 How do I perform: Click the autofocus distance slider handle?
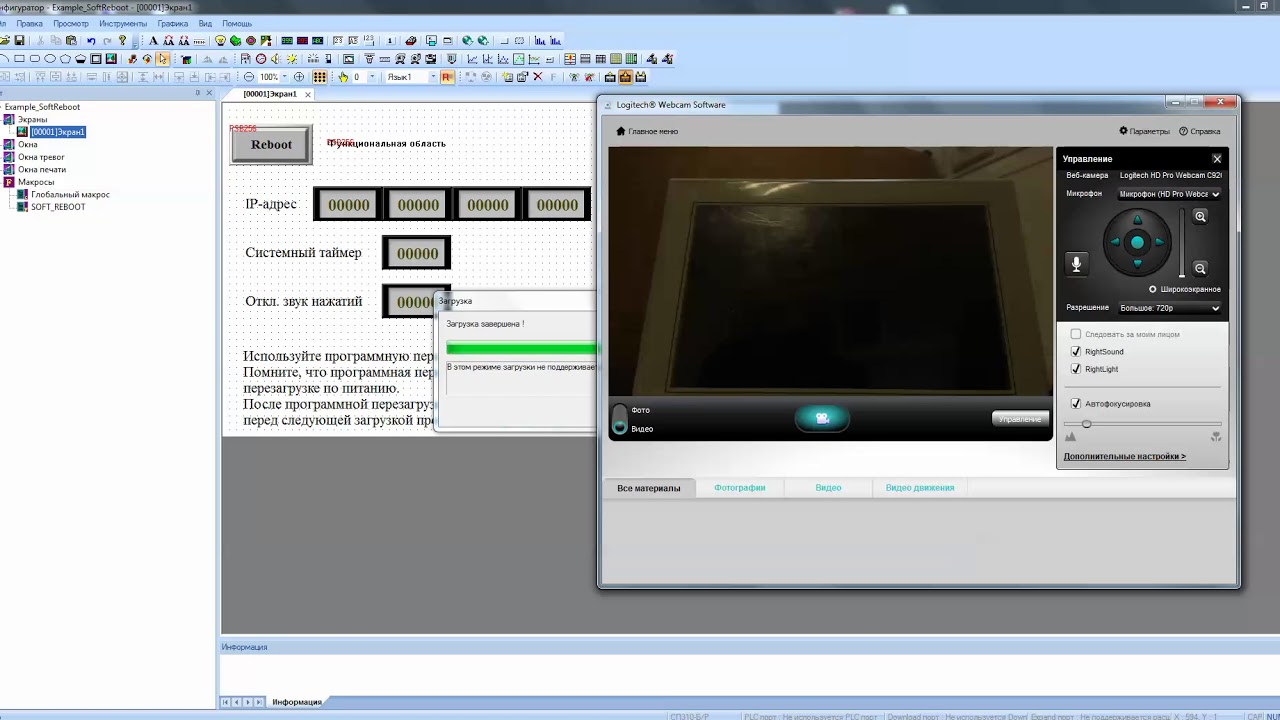point(1086,424)
